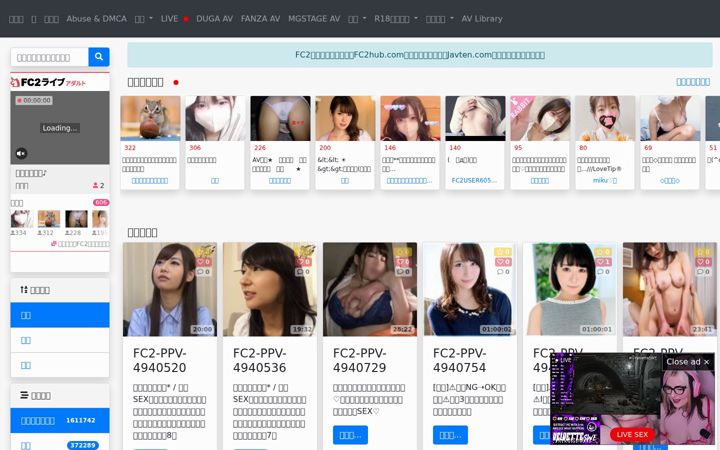Expand the R18 dropdown menu
This screenshot has height=450, width=720.
[396, 19]
